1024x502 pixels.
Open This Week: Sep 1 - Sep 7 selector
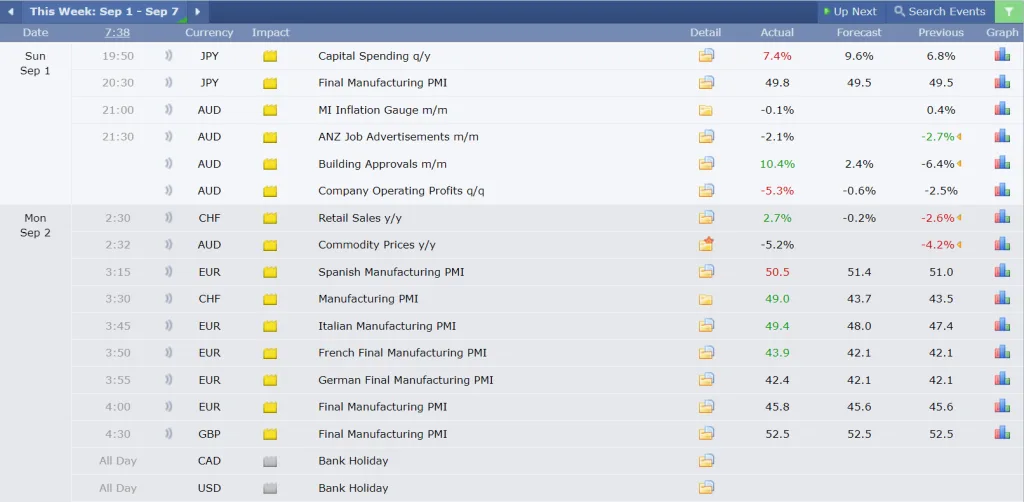104,12
